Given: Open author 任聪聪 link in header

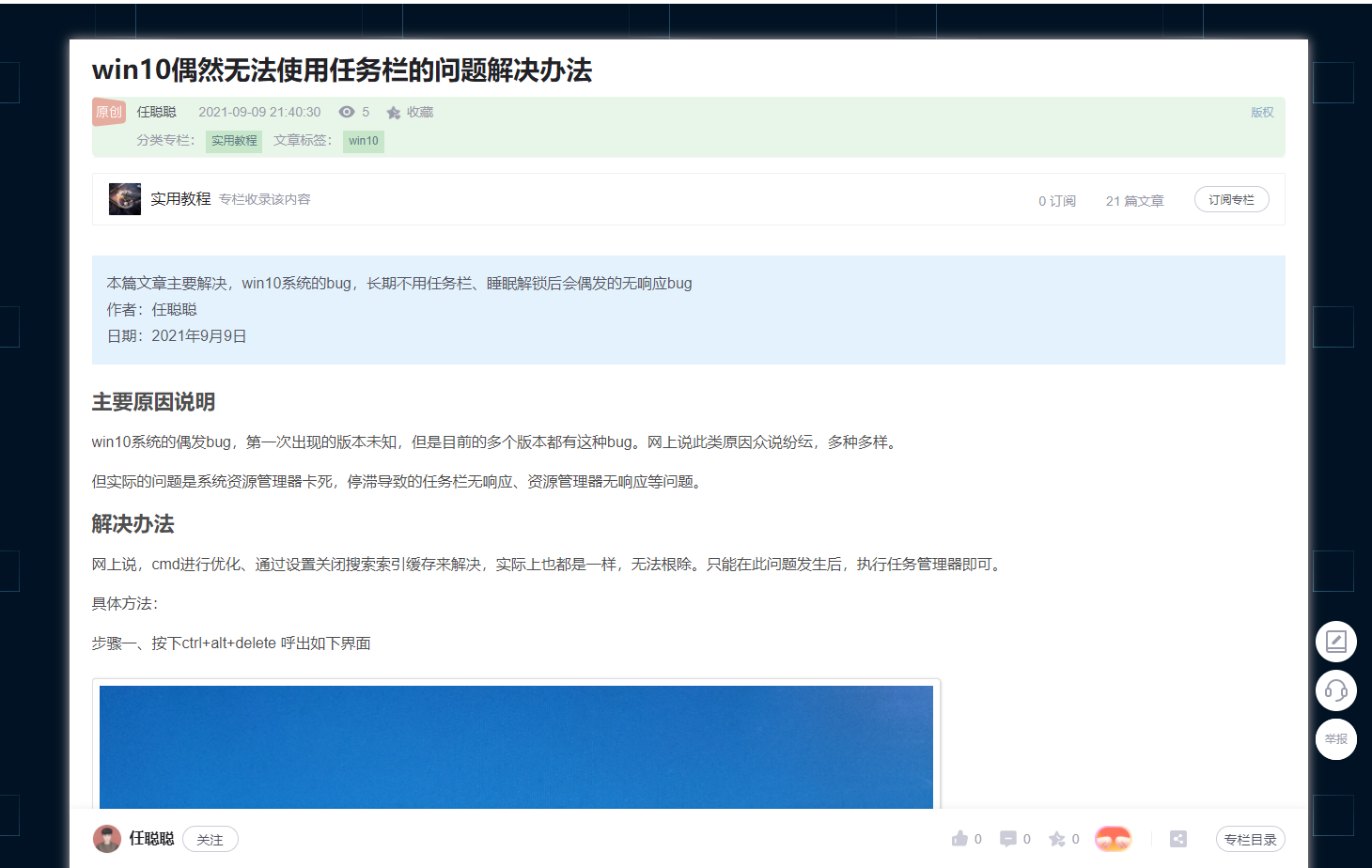Looking at the screenshot, I should 157,112.
